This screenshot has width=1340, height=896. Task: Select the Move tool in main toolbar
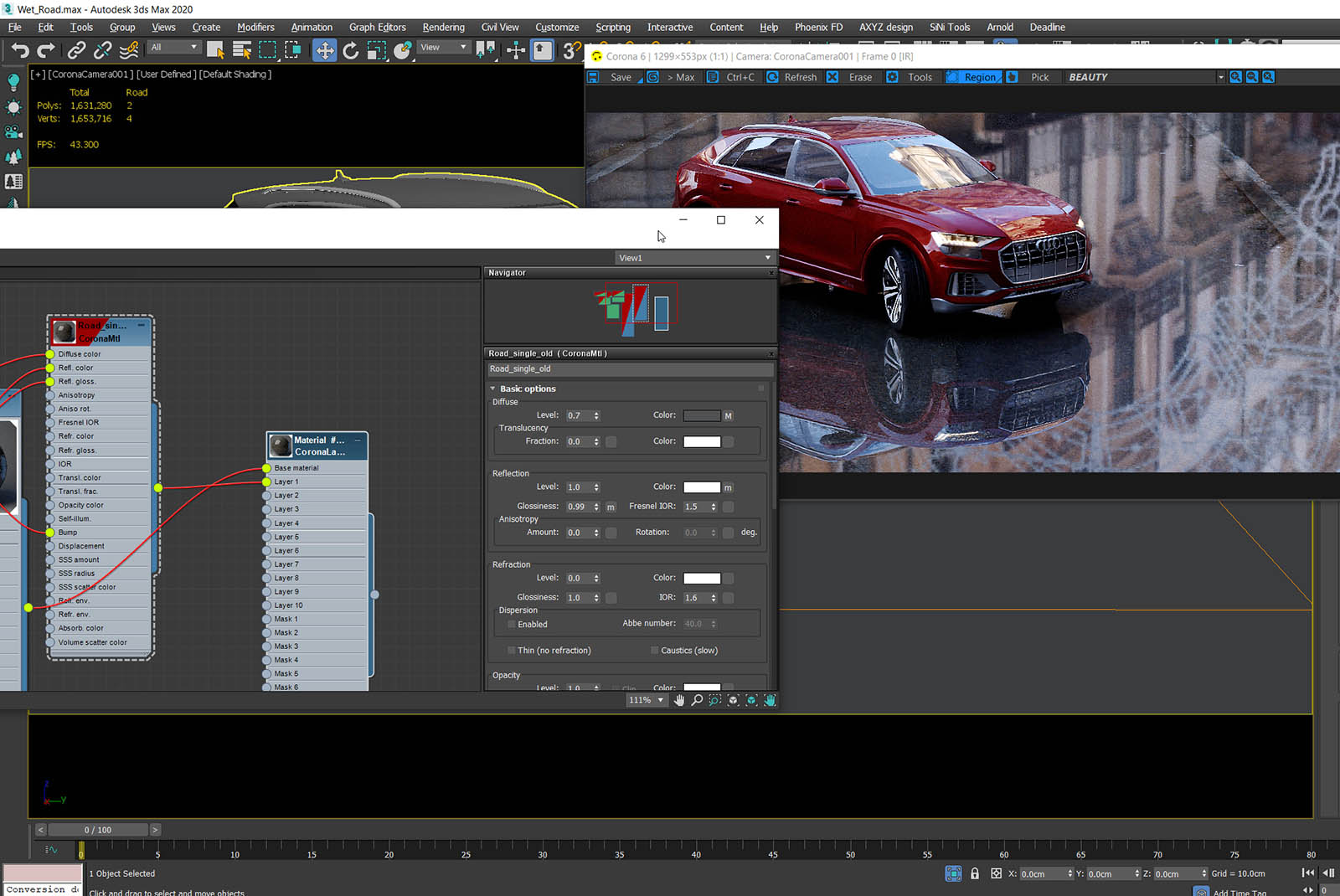click(324, 50)
